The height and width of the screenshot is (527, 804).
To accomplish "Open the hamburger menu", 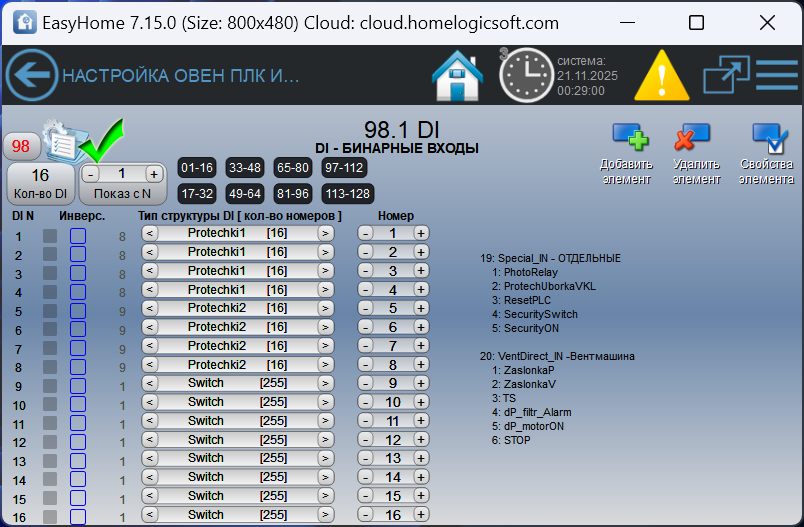I will click(x=776, y=76).
